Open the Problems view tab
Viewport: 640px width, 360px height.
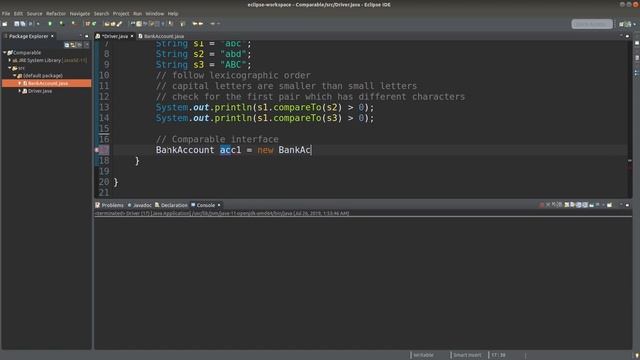tap(112, 205)
